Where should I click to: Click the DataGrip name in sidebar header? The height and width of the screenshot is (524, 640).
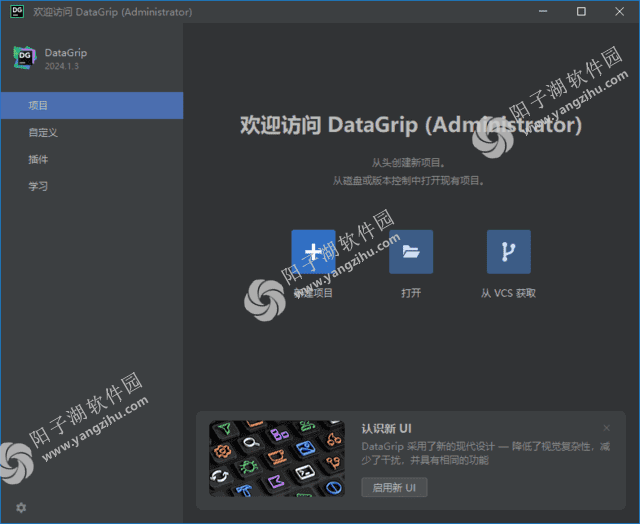[66, 53]
